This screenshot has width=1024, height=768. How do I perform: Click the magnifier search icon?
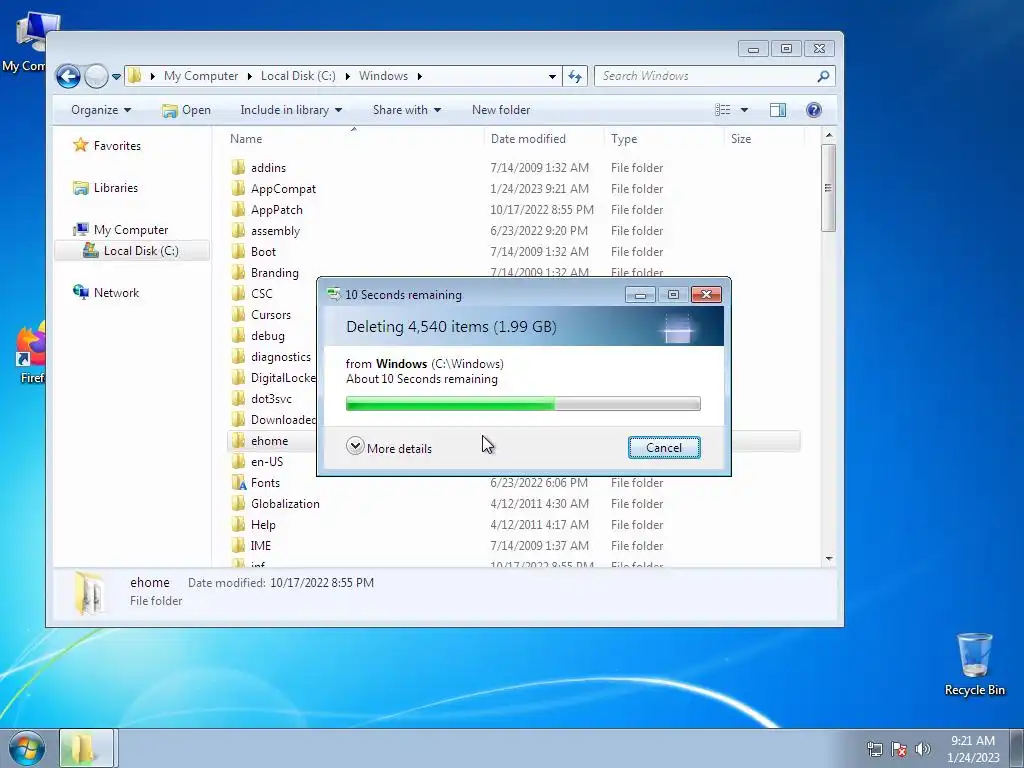824,76
